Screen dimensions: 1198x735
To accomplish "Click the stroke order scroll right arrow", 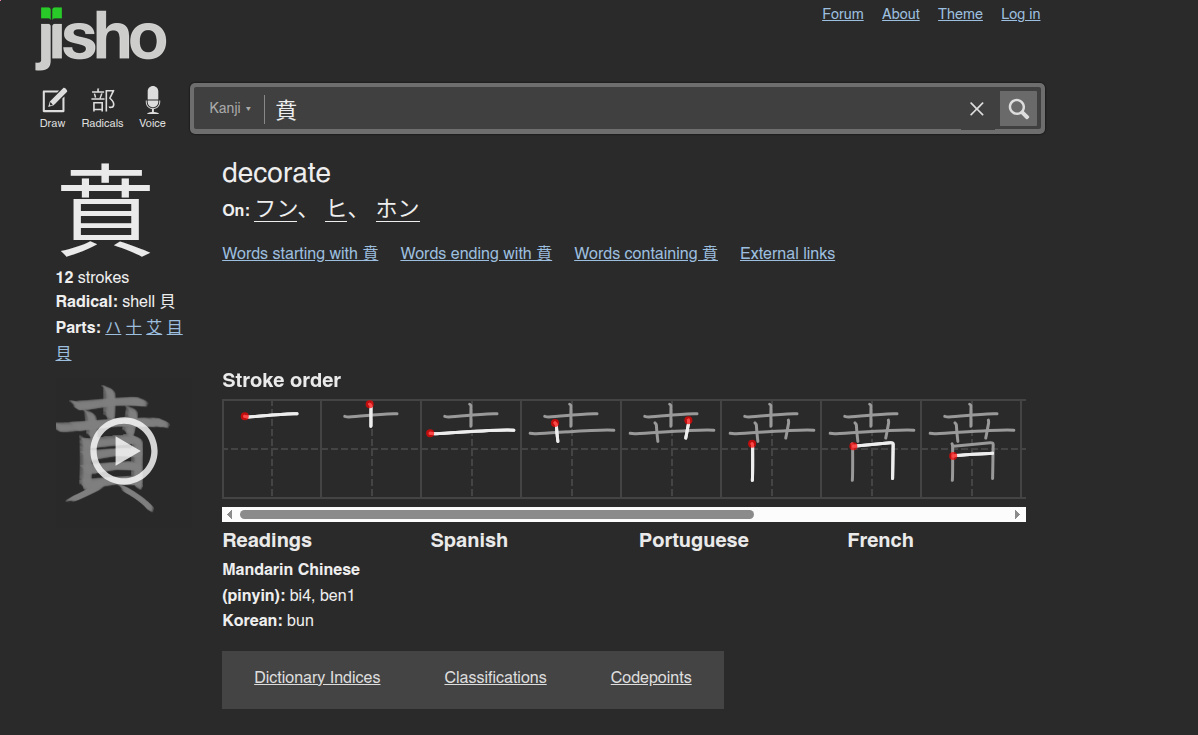I will 1017,515.
